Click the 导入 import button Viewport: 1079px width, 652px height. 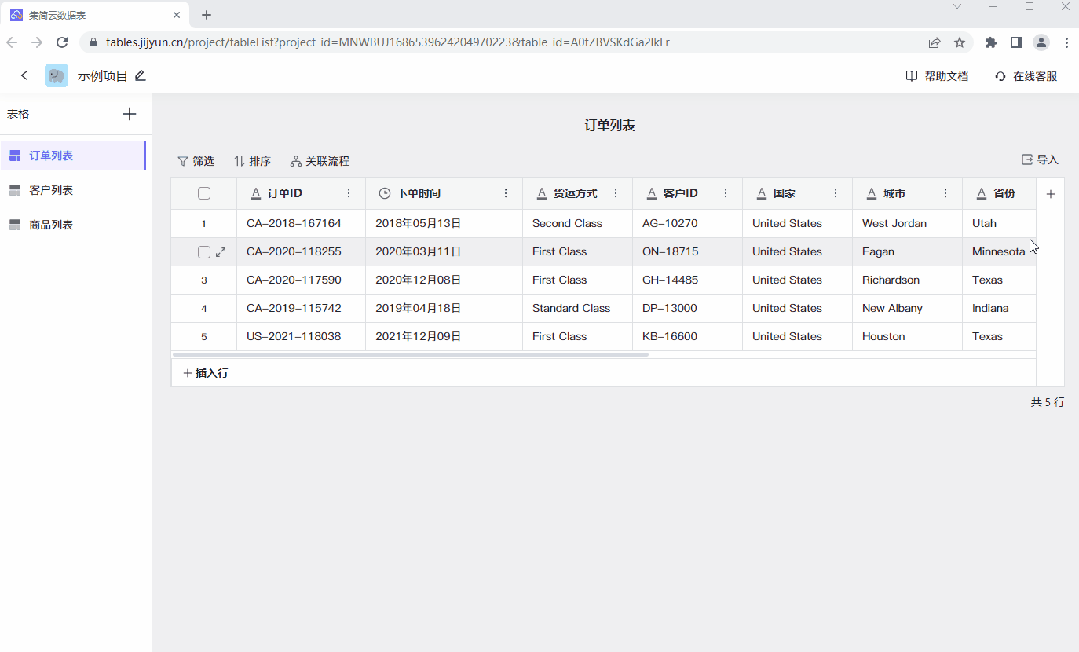[x=1040, y=160]
